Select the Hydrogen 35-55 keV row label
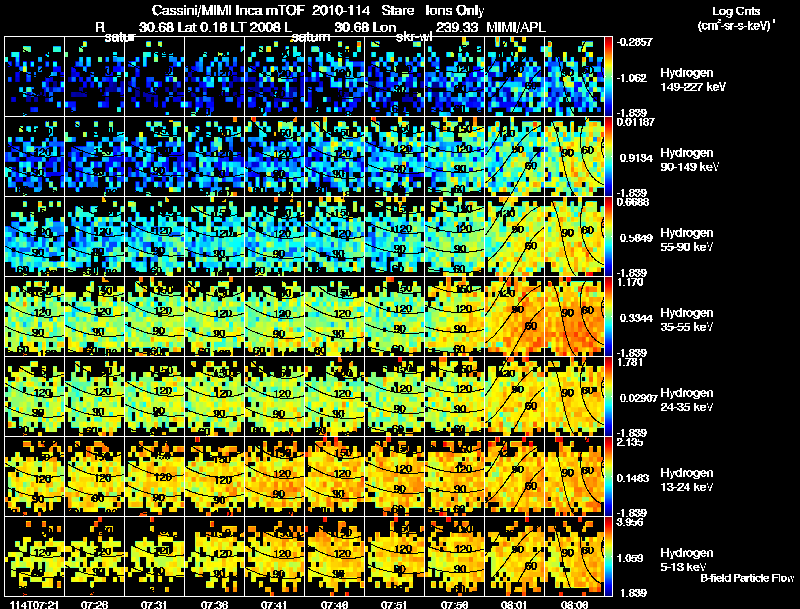Image resolution: width=800 pixels, height=609 pixels. click(x=687, y=320)
